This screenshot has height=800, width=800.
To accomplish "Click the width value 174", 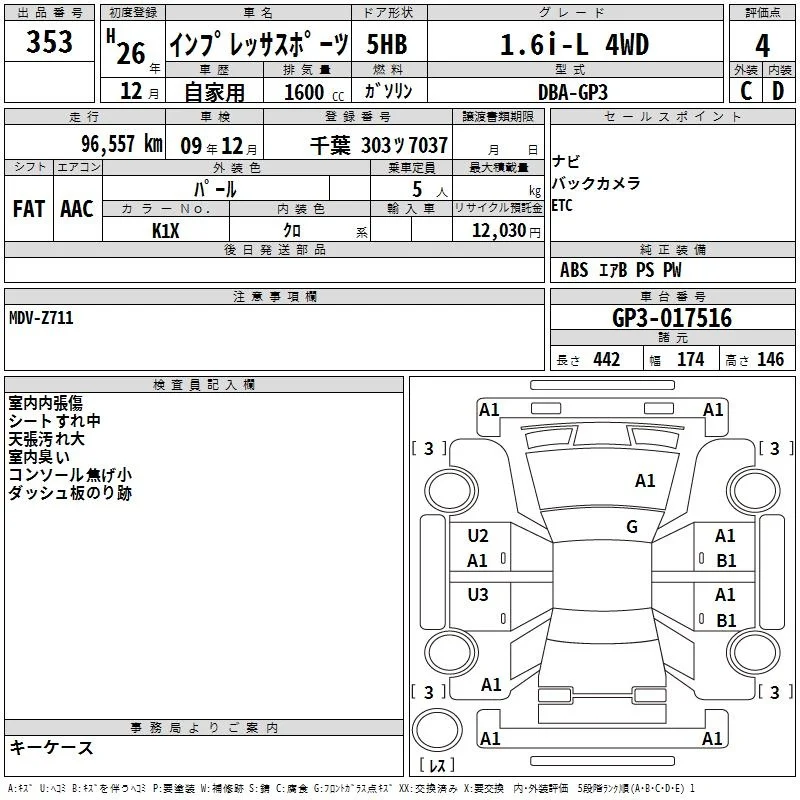I will tap(691, 360).
